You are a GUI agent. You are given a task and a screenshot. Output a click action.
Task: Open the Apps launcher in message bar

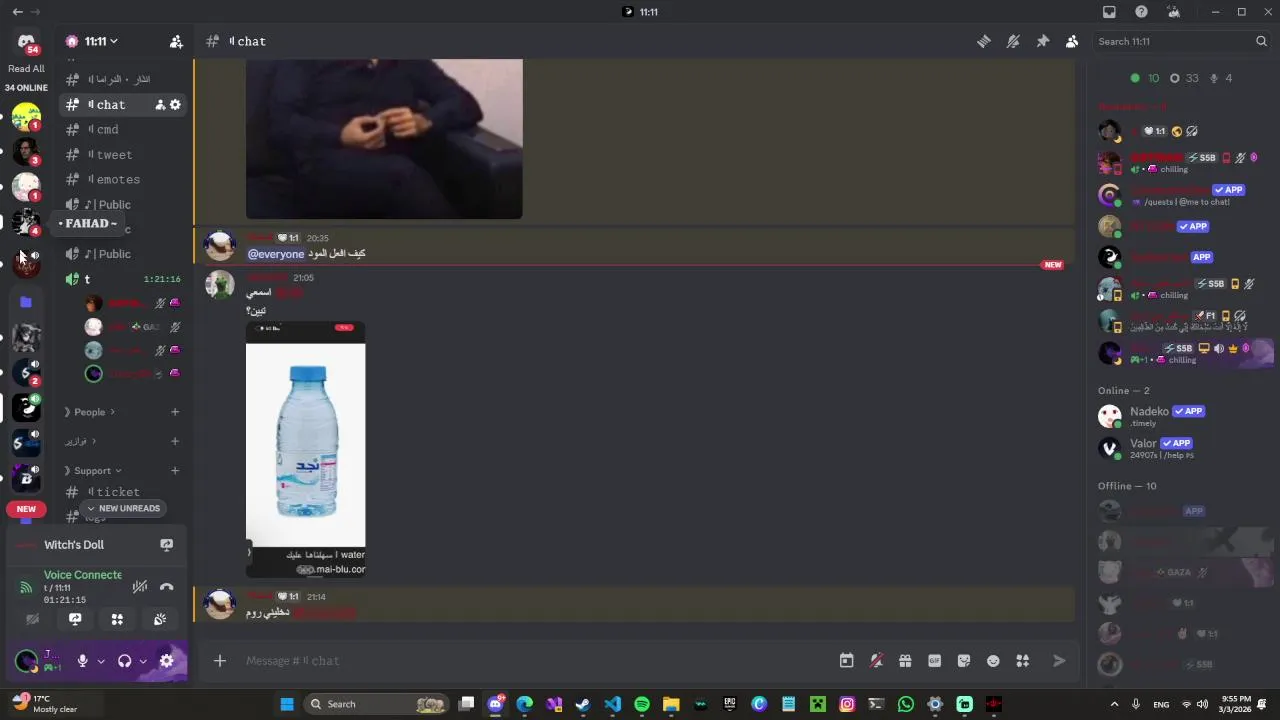[x=1022, y=661]
